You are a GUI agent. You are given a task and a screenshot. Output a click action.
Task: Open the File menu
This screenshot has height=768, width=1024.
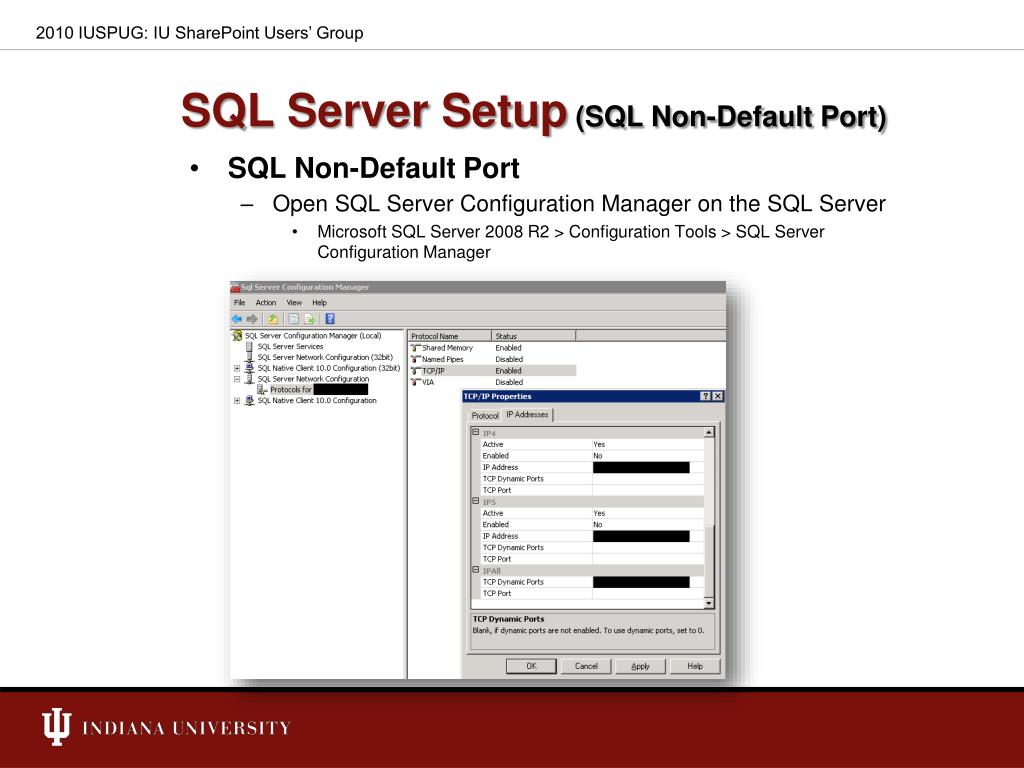point(240,303)
